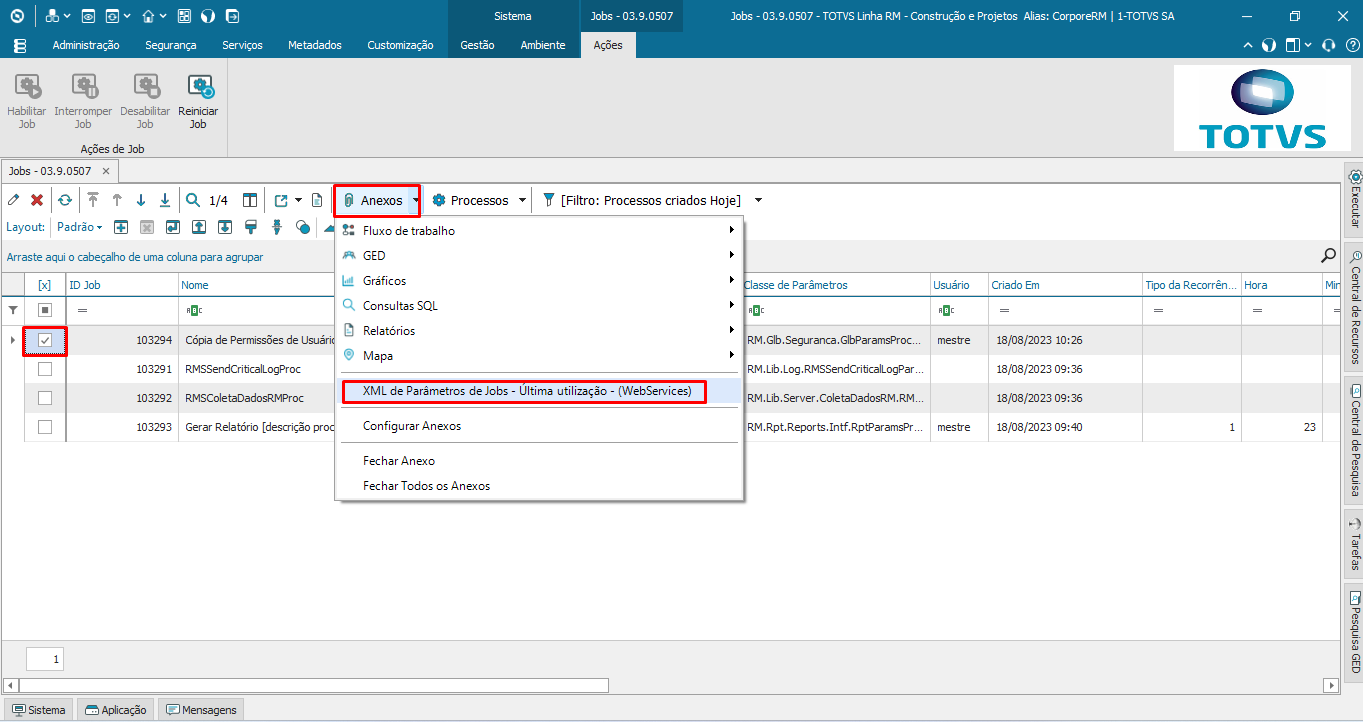Viewport: 1363px width, 722px height.
Task: Switch to the Segurança ribbon tab
Action: [171, 45]
